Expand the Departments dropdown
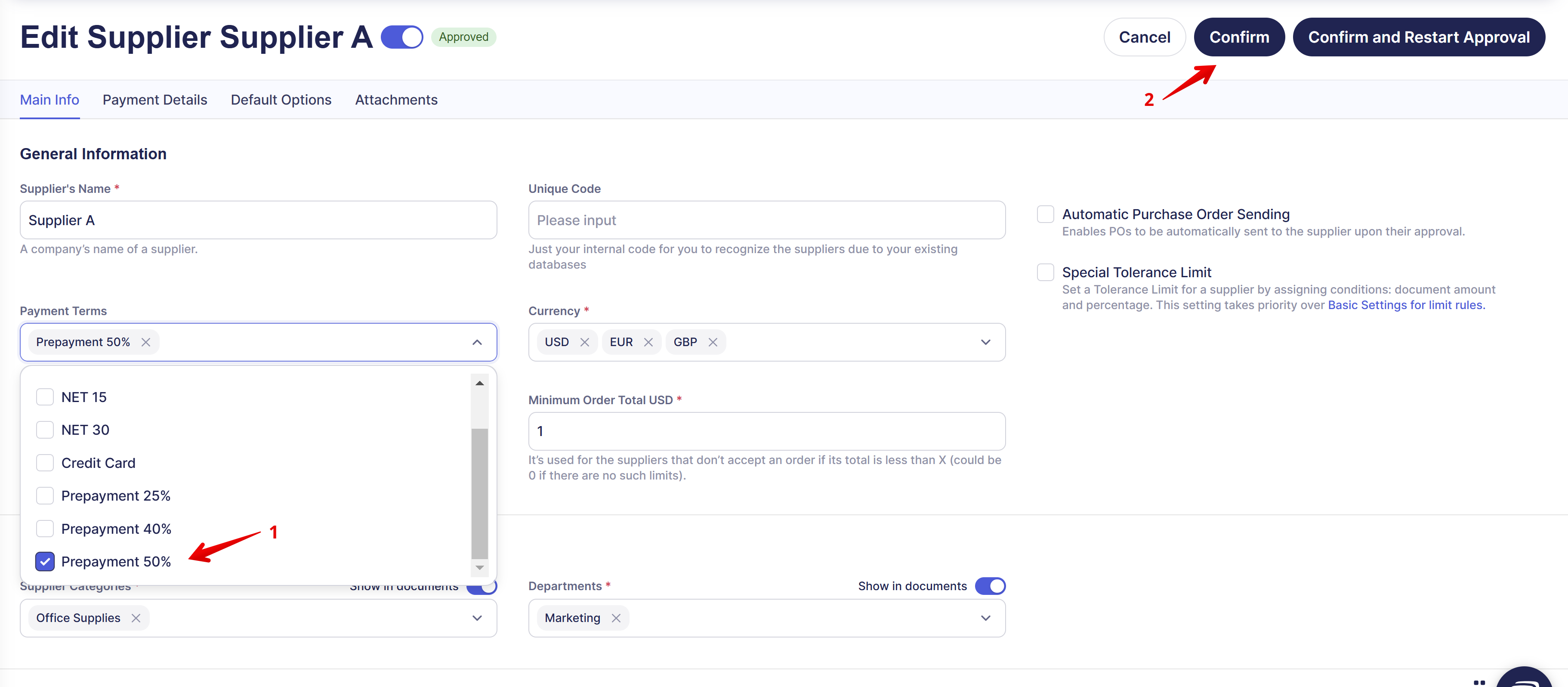Image resolution: width=1568 pixels, height=687 pixels. (x=985, y=618)
